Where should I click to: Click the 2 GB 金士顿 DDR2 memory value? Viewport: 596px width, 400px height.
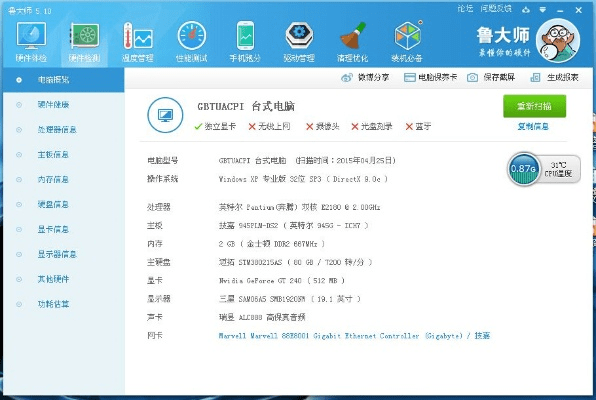click(271, 244)
